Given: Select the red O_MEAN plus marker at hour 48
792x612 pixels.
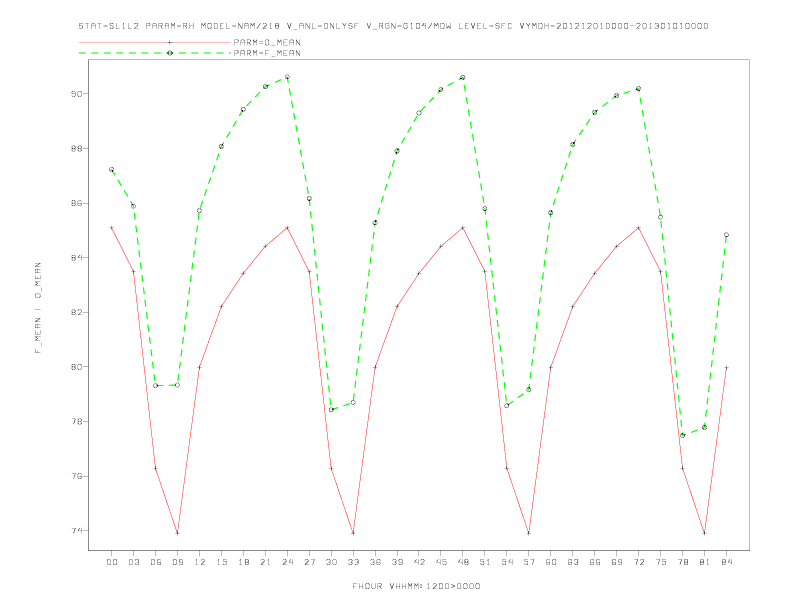Looking at the screenshot, I should click(463, 228).
